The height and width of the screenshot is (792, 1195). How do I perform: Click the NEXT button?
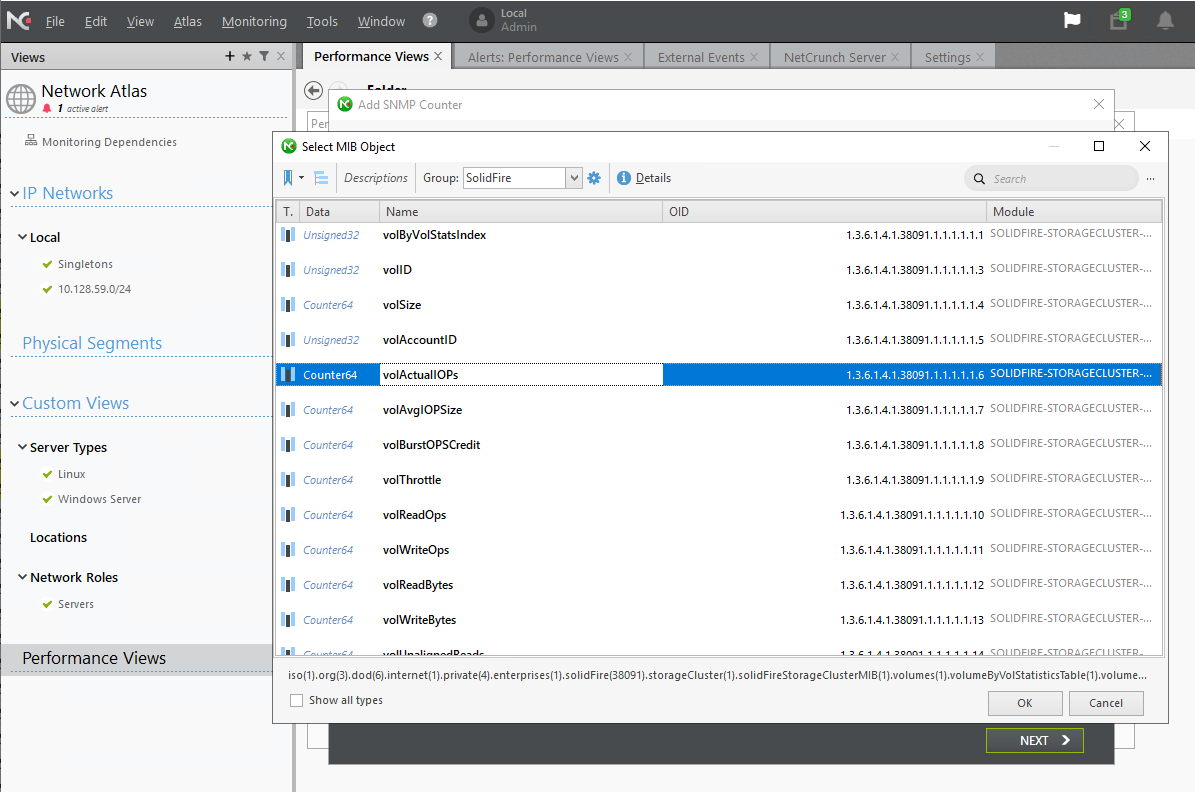1034,740
